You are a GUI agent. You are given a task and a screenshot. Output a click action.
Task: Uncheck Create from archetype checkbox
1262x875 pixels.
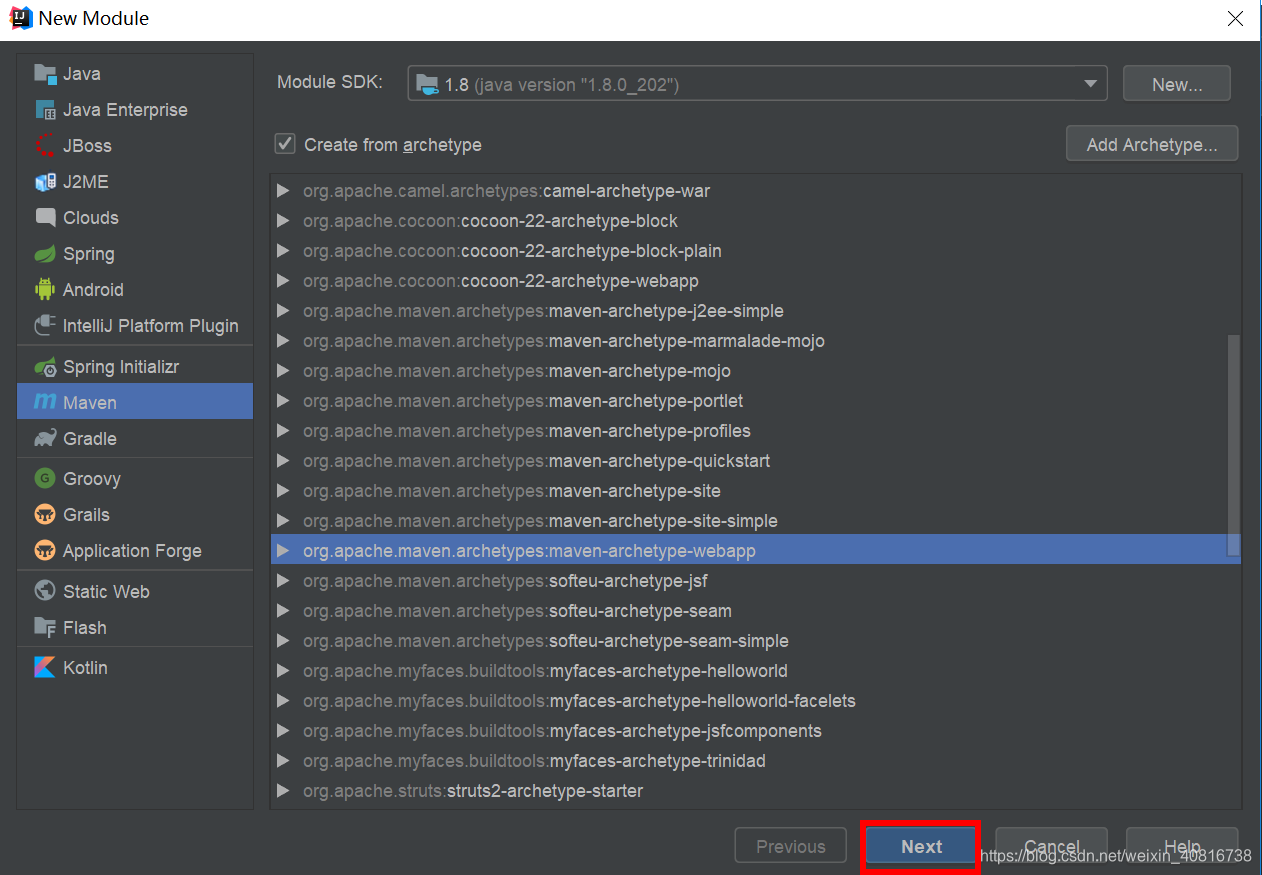(285, 144)
